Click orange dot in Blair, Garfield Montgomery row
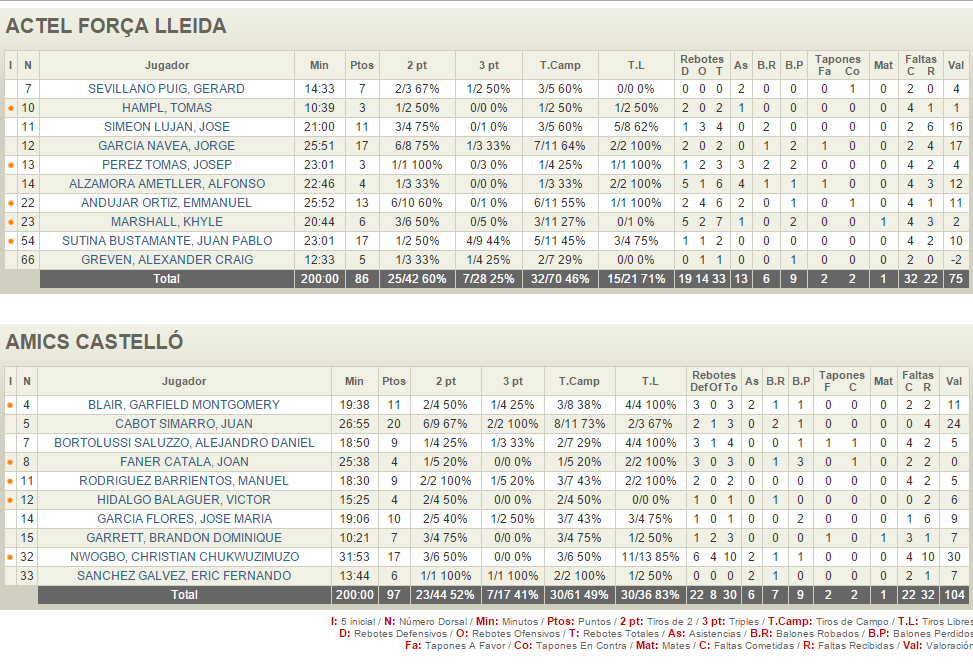Viewport: 973px width, 664px height. 11,405
